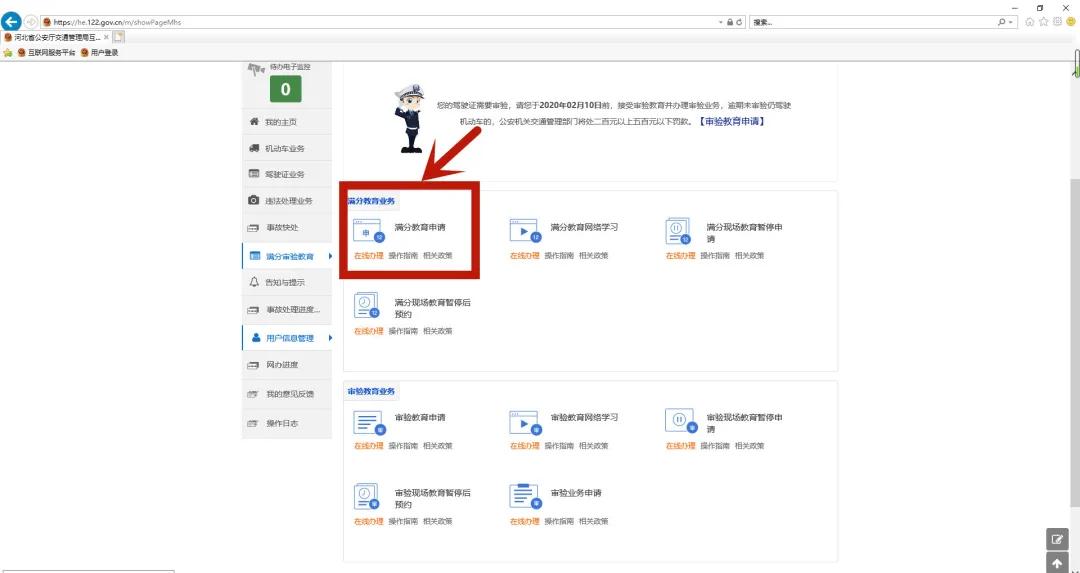1080x573 pixels.
Task: Go to 我的主页 in the sidebar
Action: pyautogui.click(x=280, y=122)
